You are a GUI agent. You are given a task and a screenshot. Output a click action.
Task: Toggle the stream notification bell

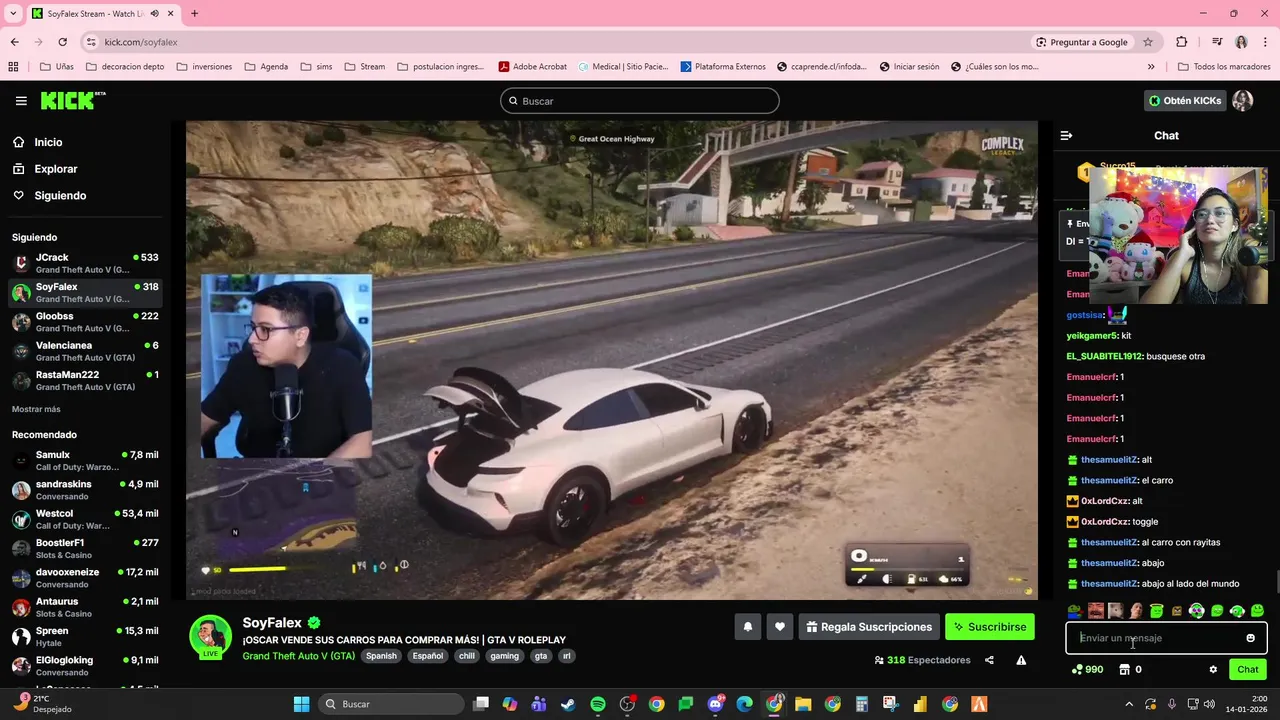(x=747, y=627)
